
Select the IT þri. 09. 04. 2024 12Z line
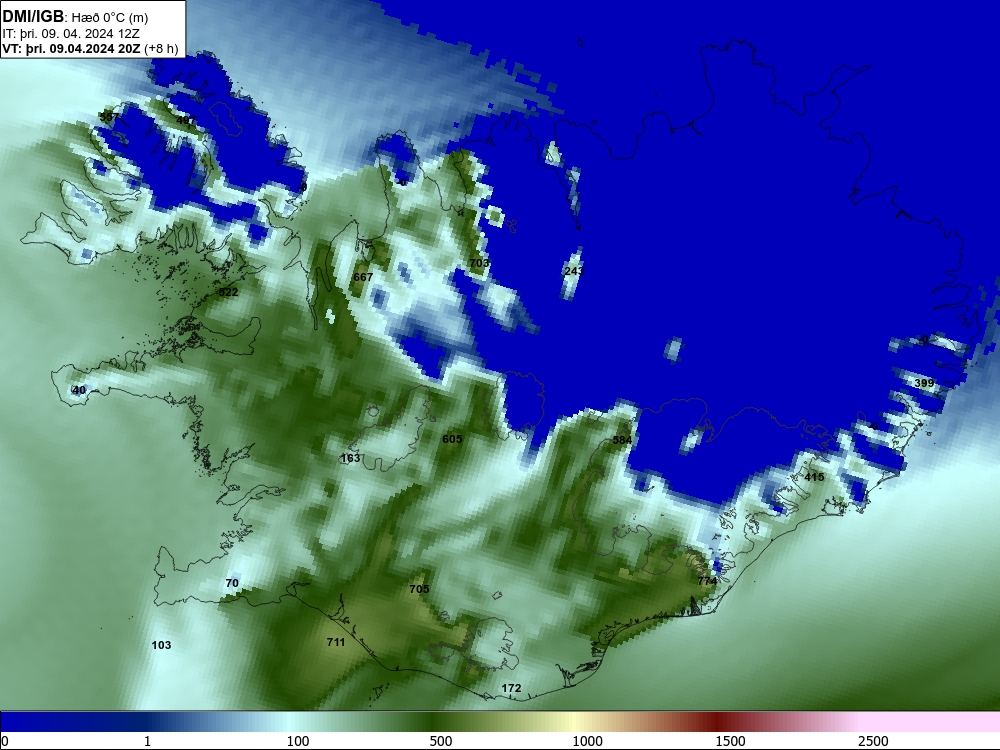click(71, 34)
